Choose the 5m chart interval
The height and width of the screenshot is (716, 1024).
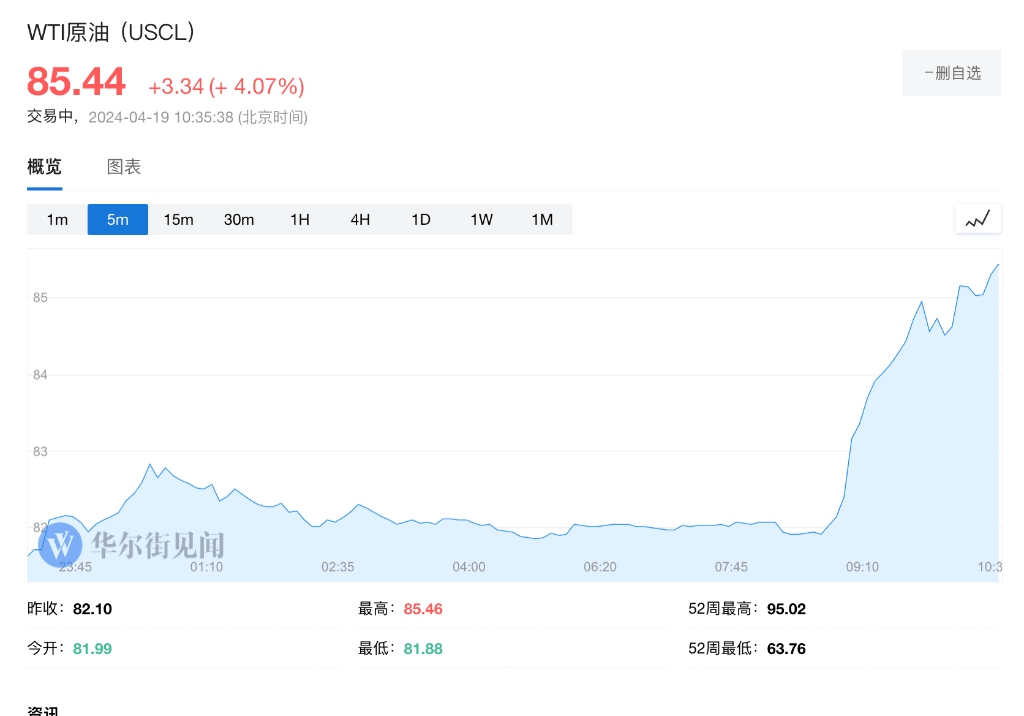pyautogui.click(x=118, y=220)
